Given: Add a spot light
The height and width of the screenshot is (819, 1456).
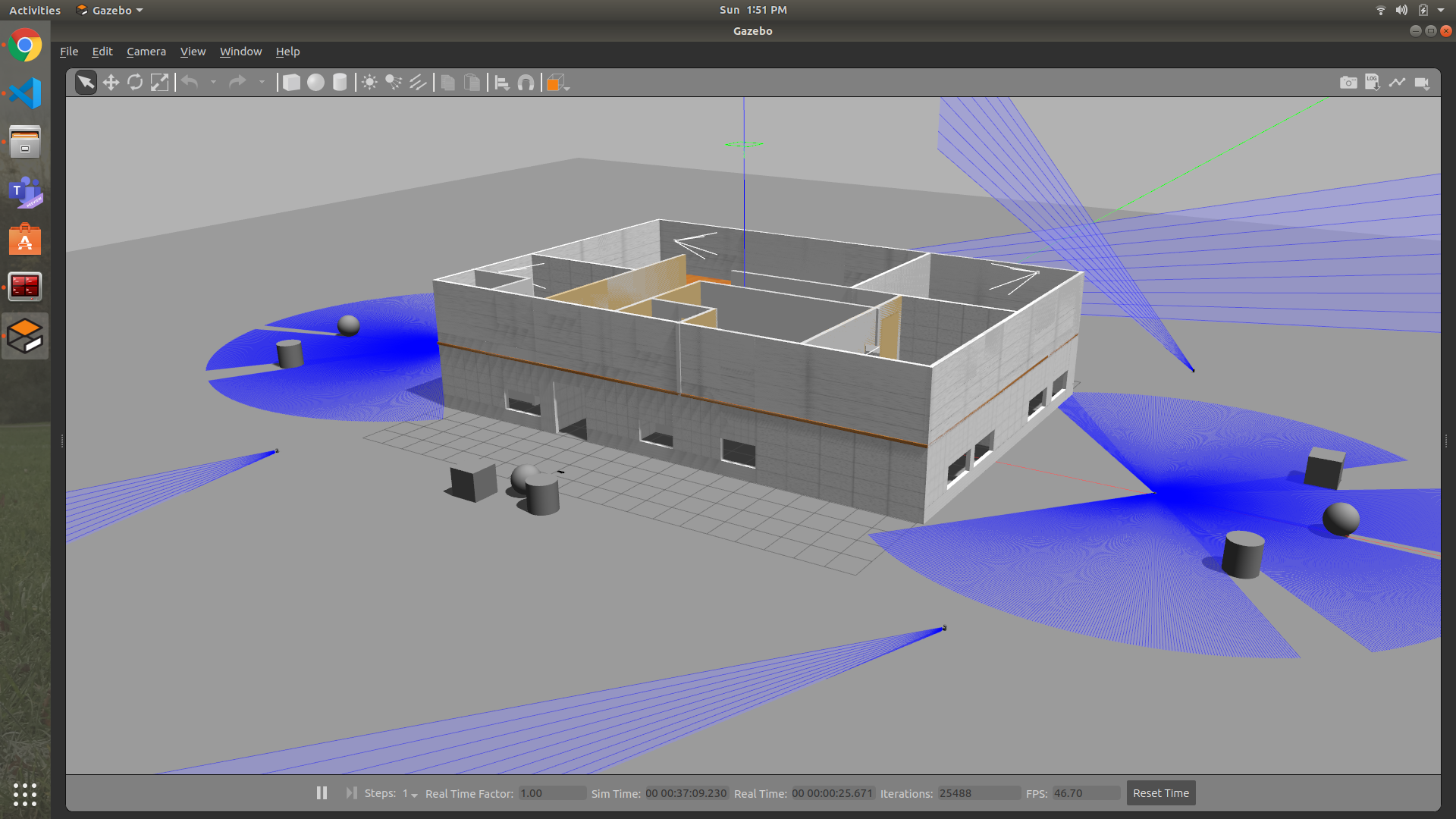Looking at the screenshot, I should [x=394, y=83].
